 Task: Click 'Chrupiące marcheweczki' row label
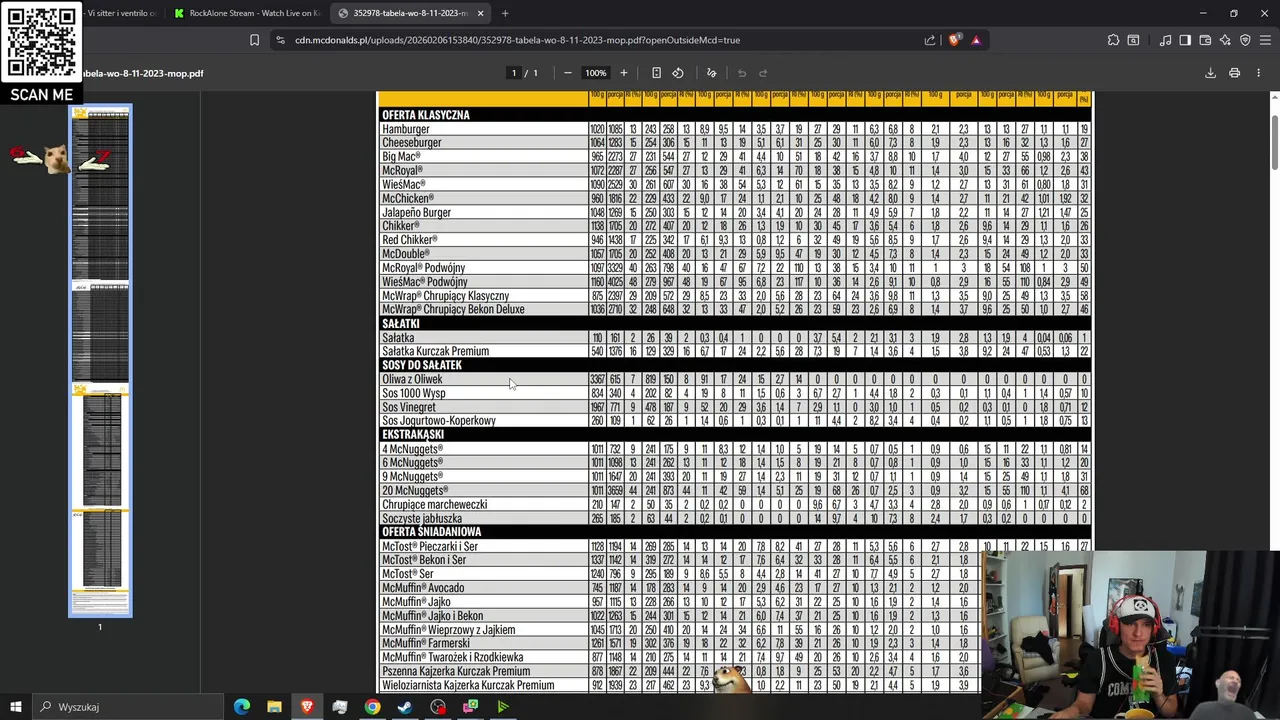[x=435, y=505]
